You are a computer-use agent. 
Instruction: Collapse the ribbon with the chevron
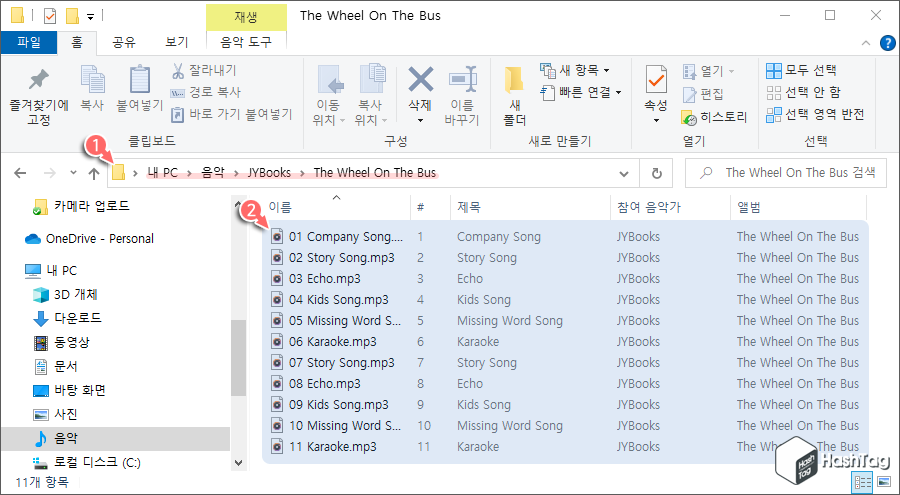[866, 43]
